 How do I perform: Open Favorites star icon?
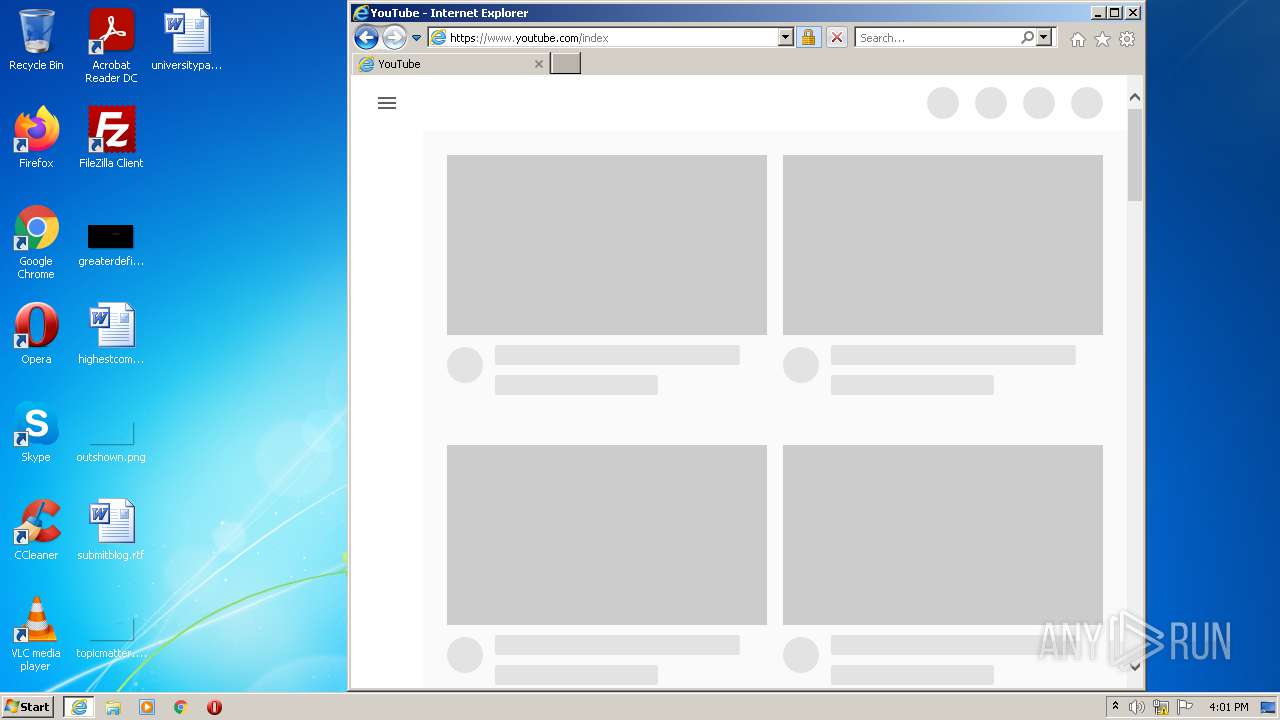1102,39
